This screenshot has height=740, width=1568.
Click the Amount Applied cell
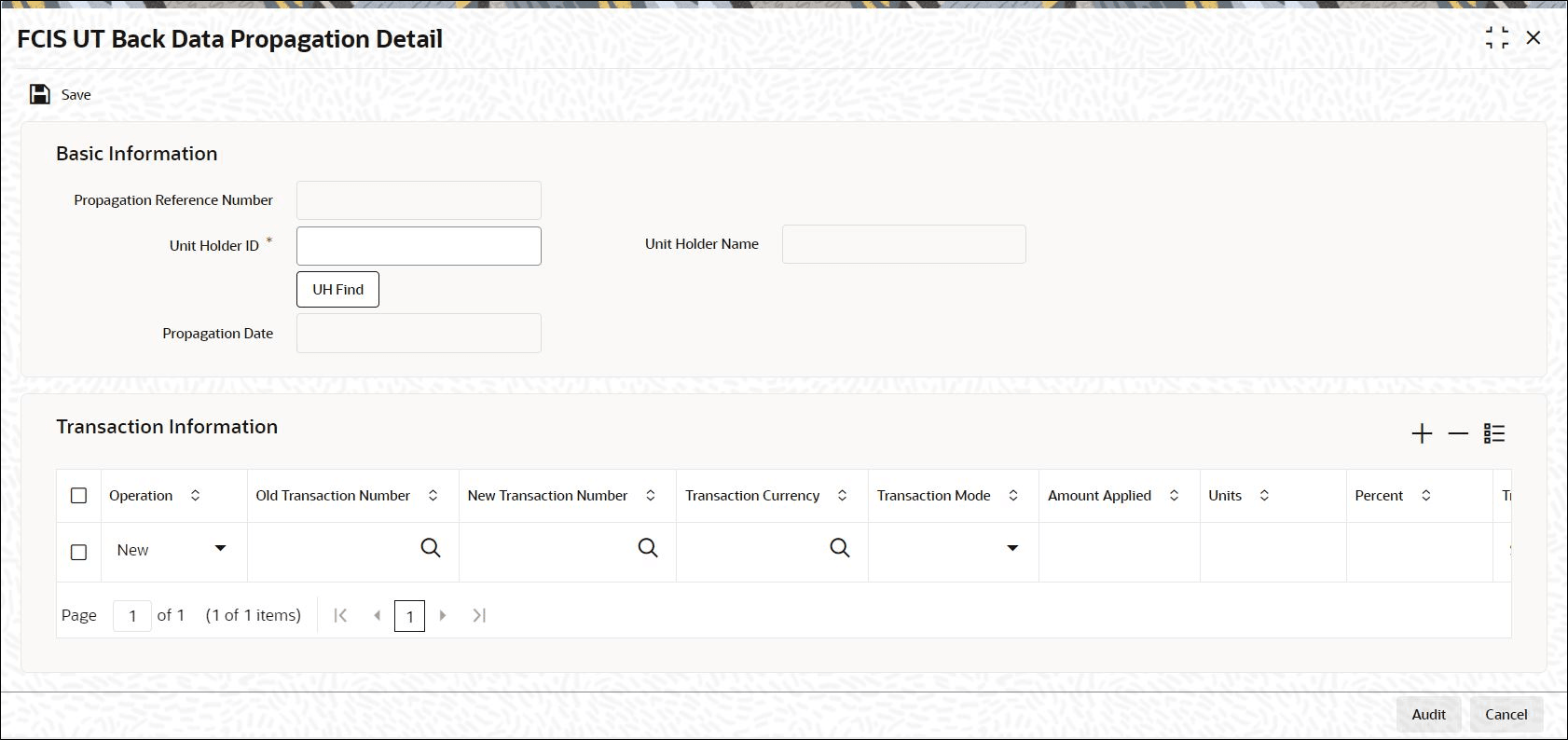click(x=1120, y=552)
